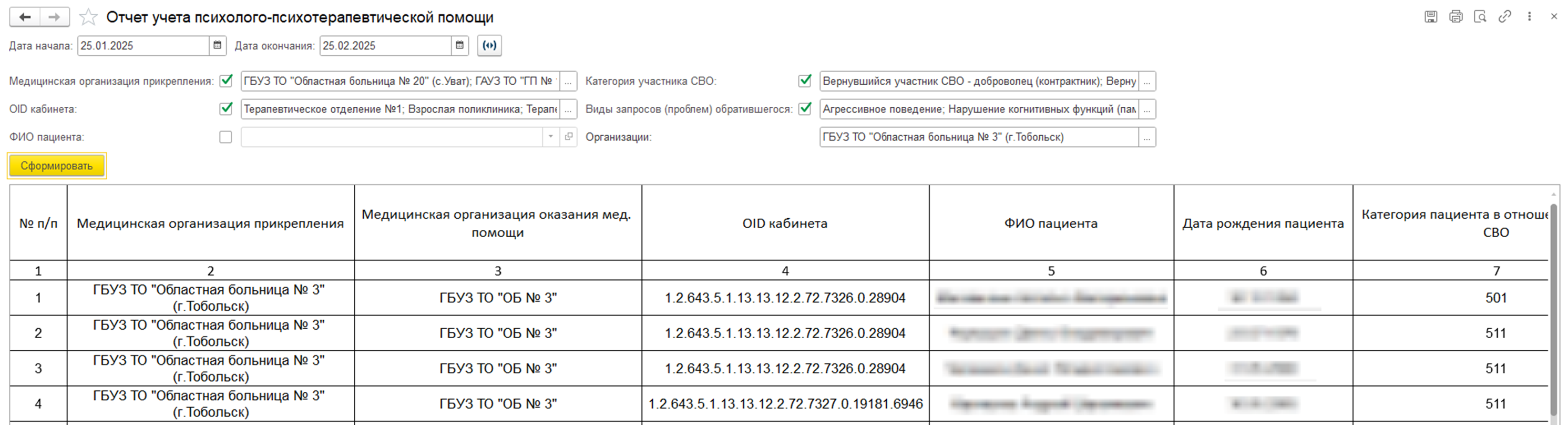Add report to favorites with star icon
The height and width of the screenshot is (426, 1568).
[88, 17]
